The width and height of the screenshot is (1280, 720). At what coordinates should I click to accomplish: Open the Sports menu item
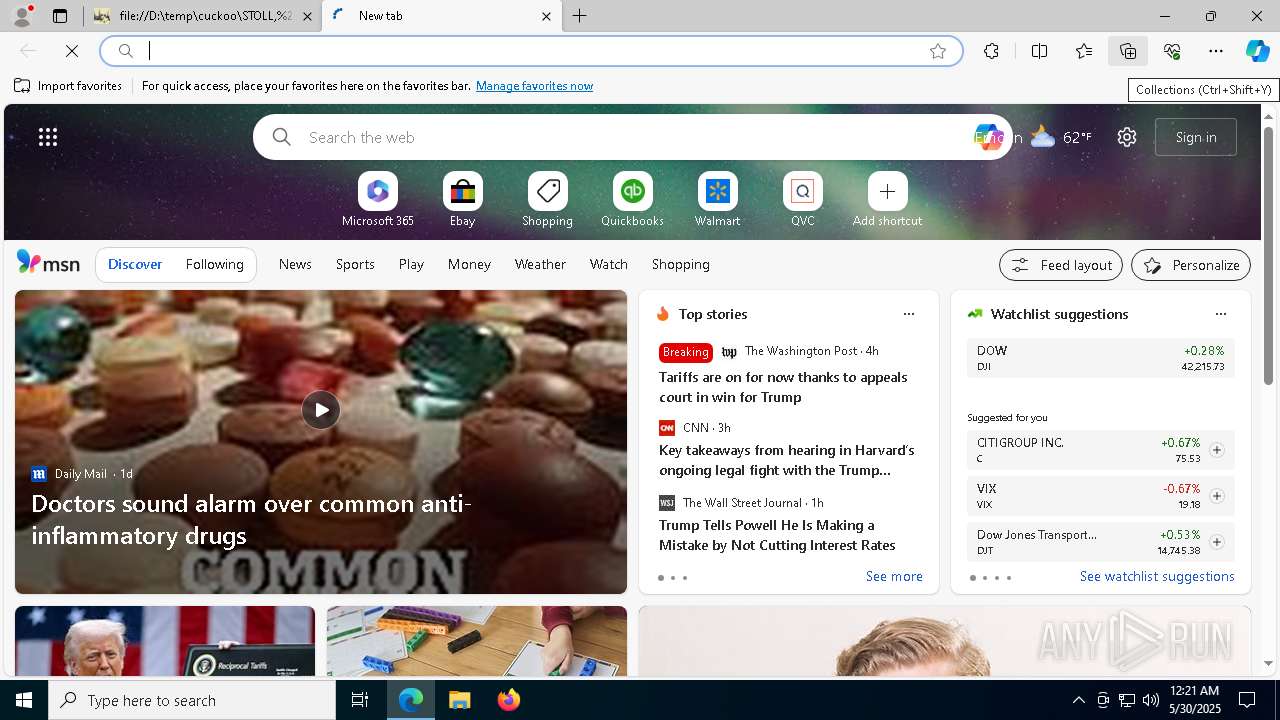click(355, 264)
